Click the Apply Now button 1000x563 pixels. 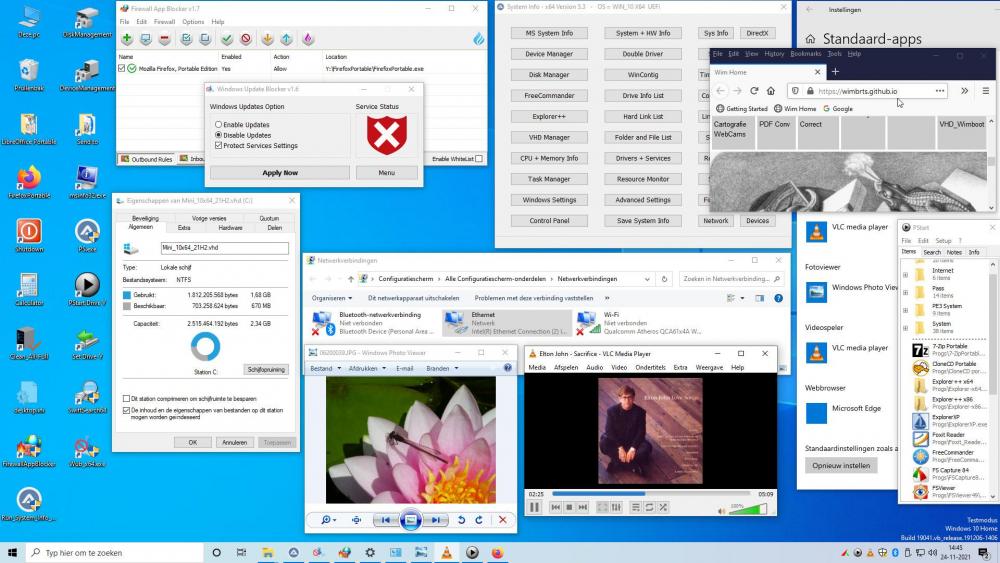(x=279, y=173)
